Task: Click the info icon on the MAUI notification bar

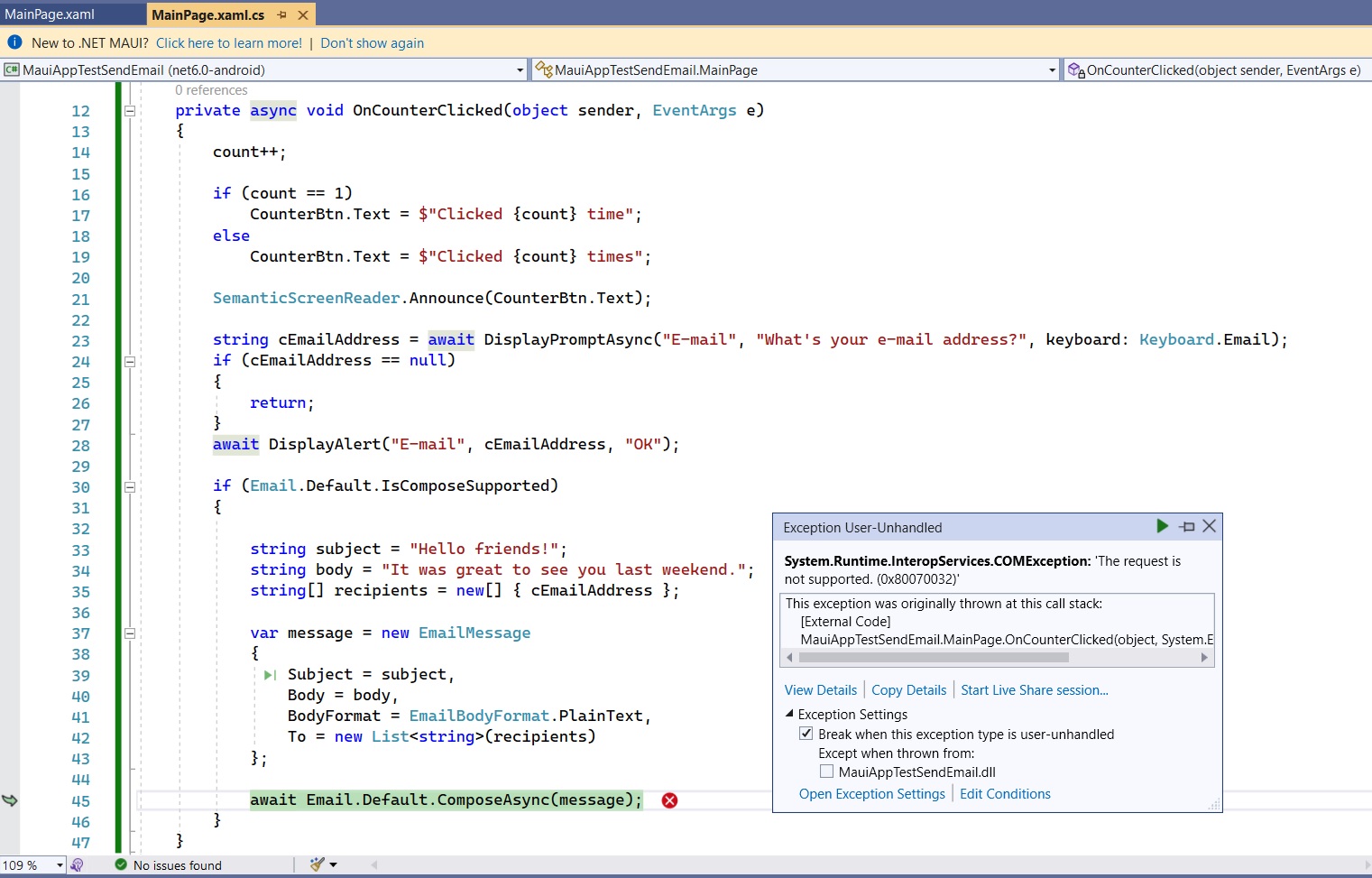Action: tap(14, 42)
